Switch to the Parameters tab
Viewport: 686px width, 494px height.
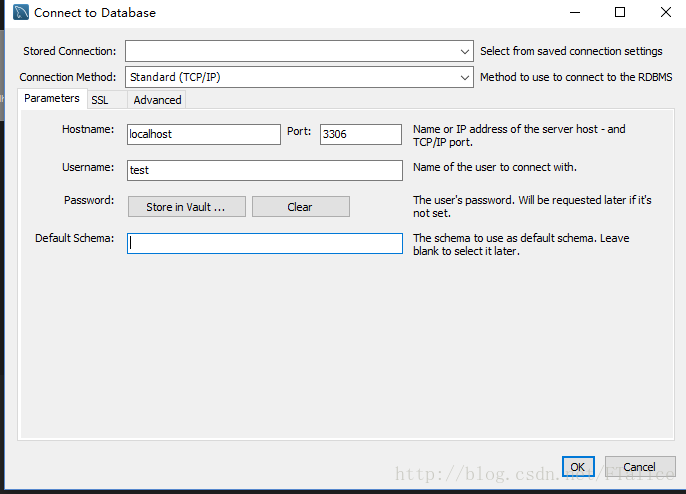[x=52, y=98]
